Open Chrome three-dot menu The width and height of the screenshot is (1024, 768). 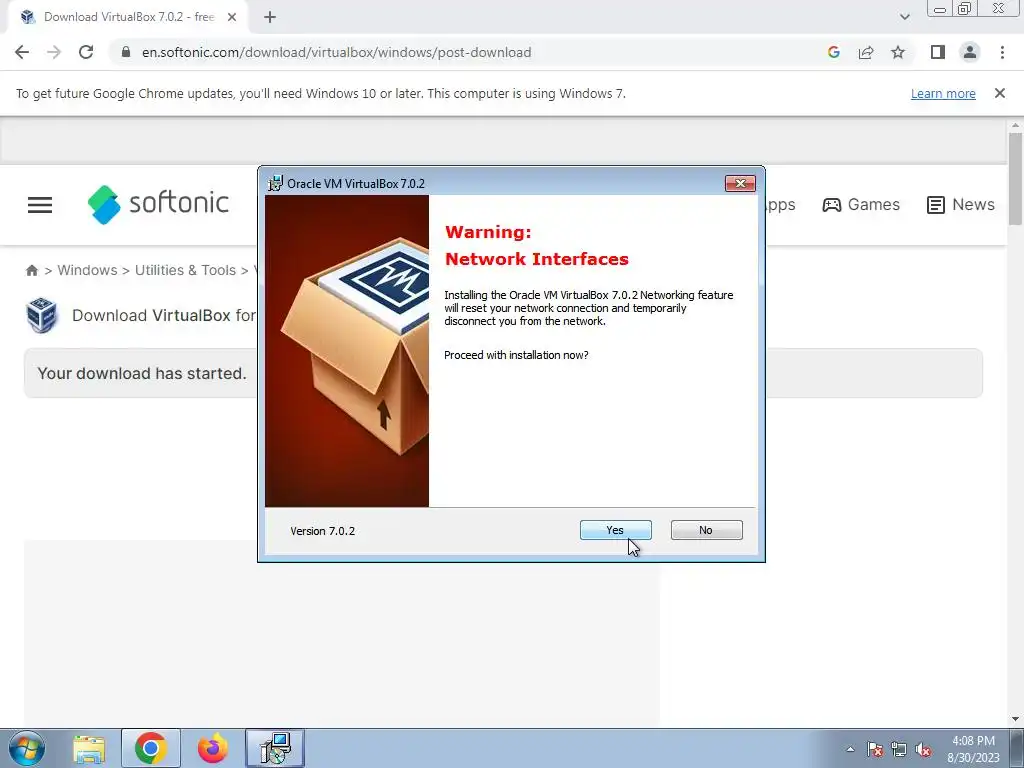point(1002,52)
